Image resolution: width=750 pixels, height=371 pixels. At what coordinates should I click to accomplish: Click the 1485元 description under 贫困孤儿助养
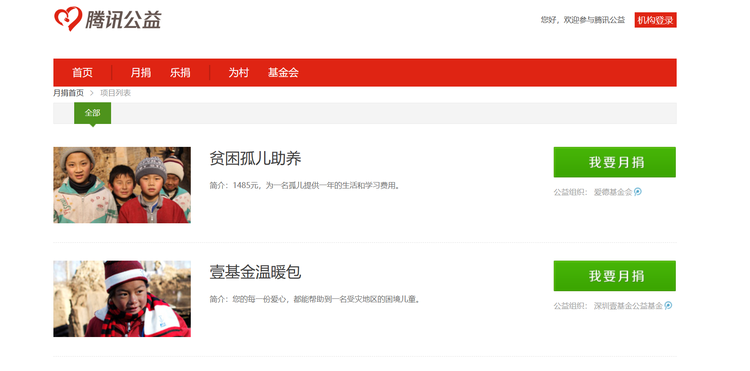click(x=305, y=185)
